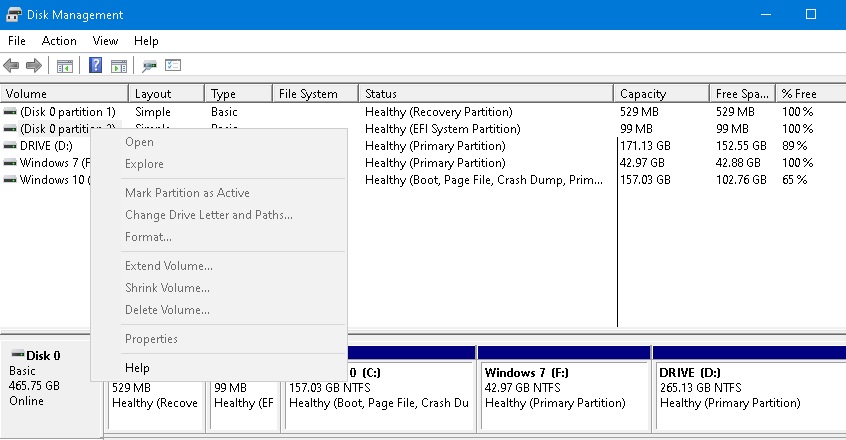
Task: Sort by the % Free column header
Action: click(x=810, y=94)
